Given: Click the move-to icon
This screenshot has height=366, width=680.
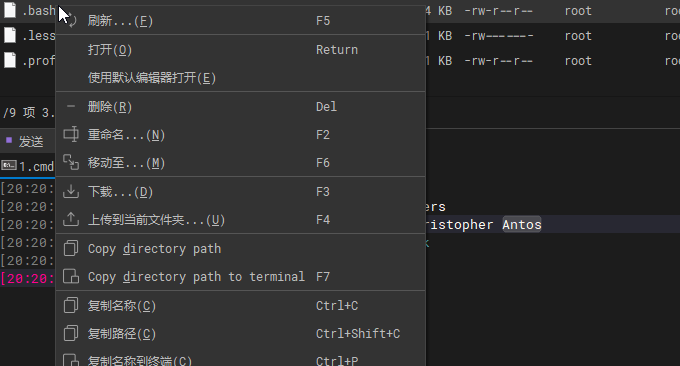Looking at the screenshot, I should [x=71, y=163].
